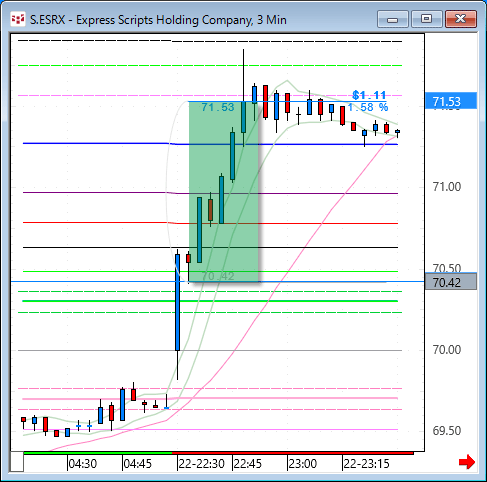Click the small white box at bottom-left corner
487x482 pixels.
click(17, 462)
